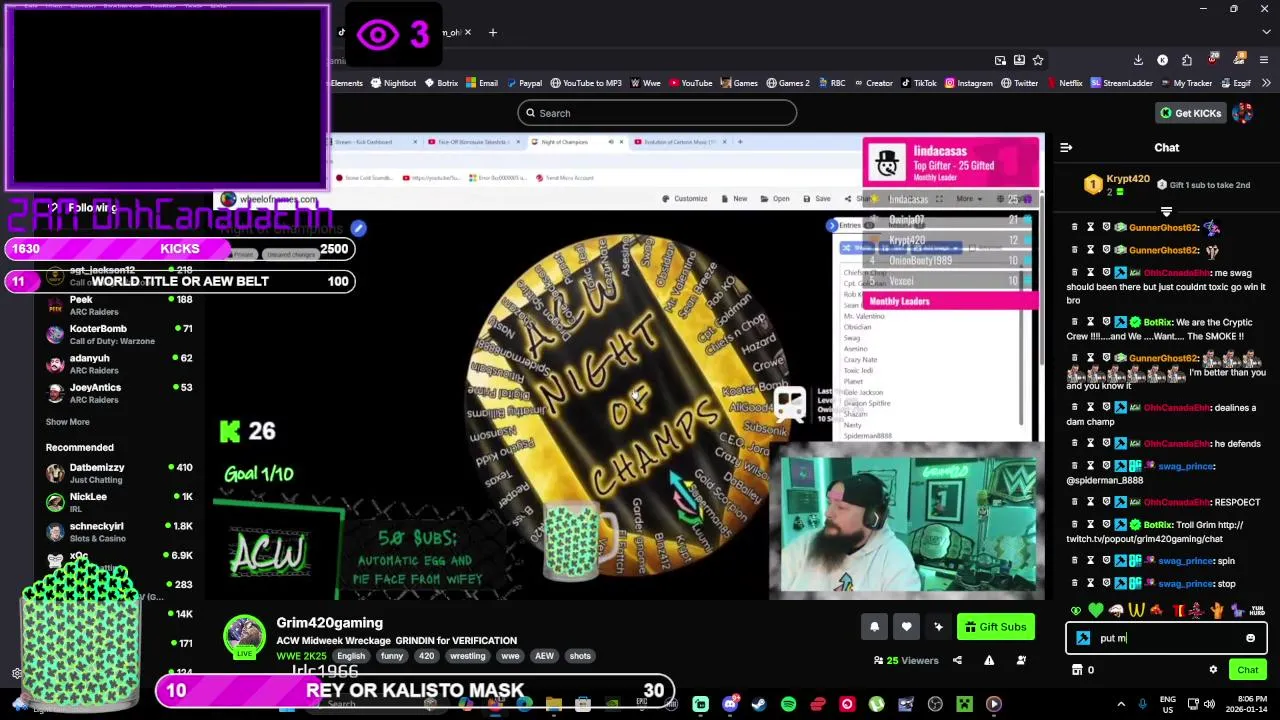Open the Netflix bookmark
The width and height of the screenshot is (1280, 720).
(x=1064, y=83)
